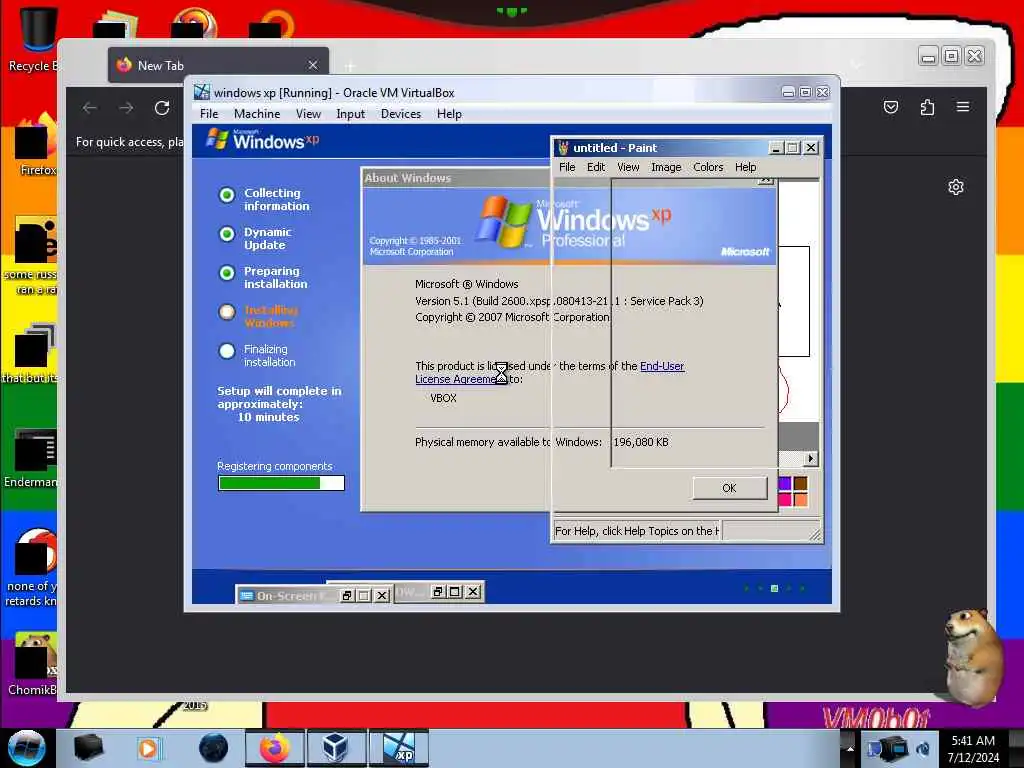Click the Dynamic Update step indicator
This screenshot has height=768, width=1024.
coord(227,234)
